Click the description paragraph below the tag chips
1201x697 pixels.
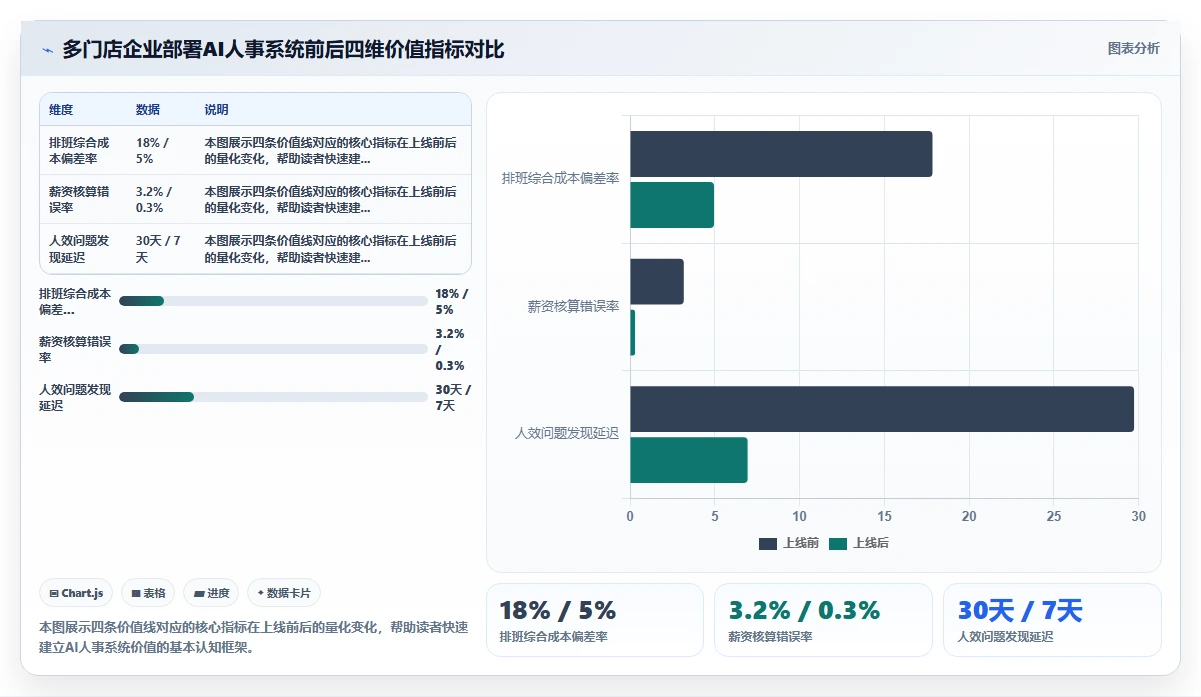[253, 637]
